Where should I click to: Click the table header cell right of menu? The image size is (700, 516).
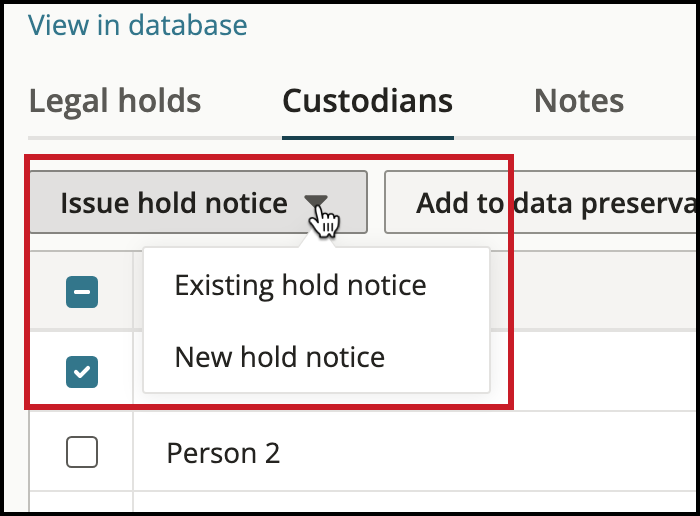tap(595, 291)
